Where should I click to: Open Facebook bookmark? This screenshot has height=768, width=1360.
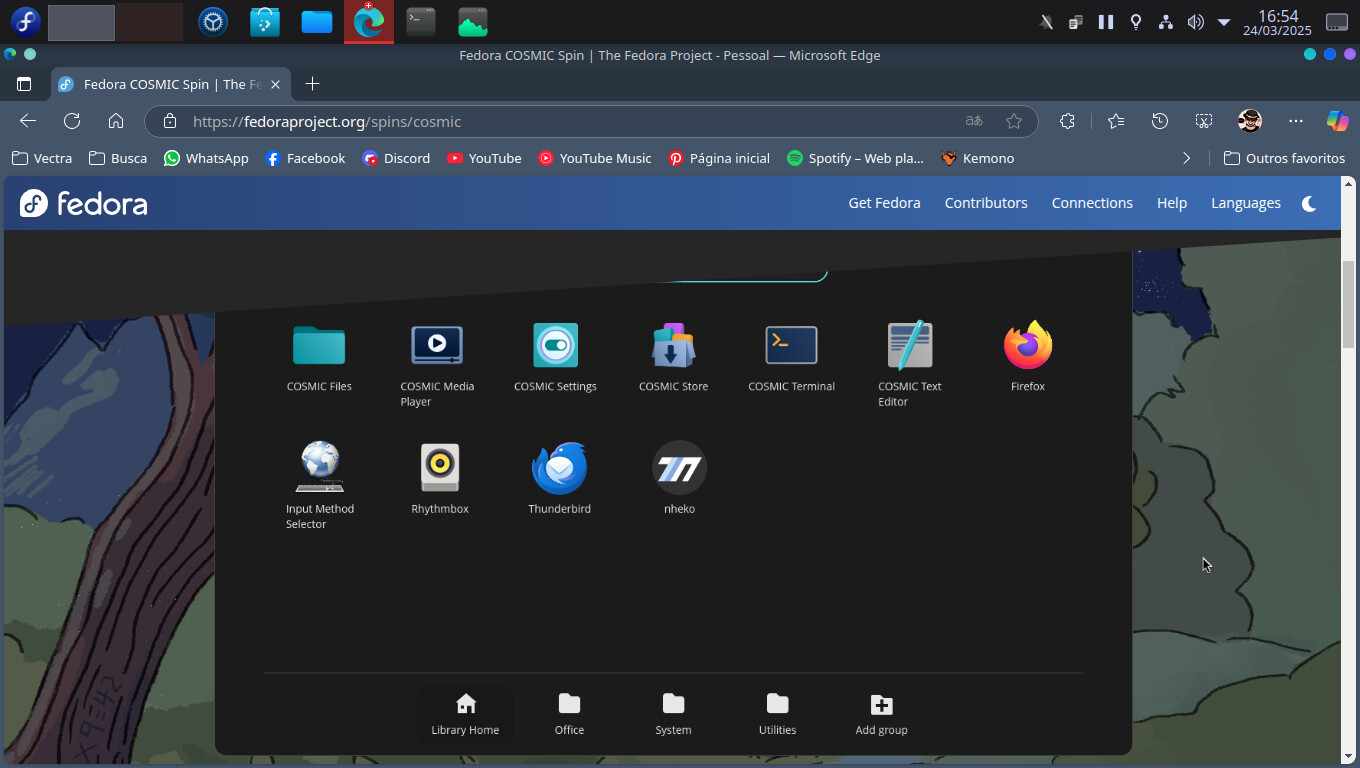point(305,158)
